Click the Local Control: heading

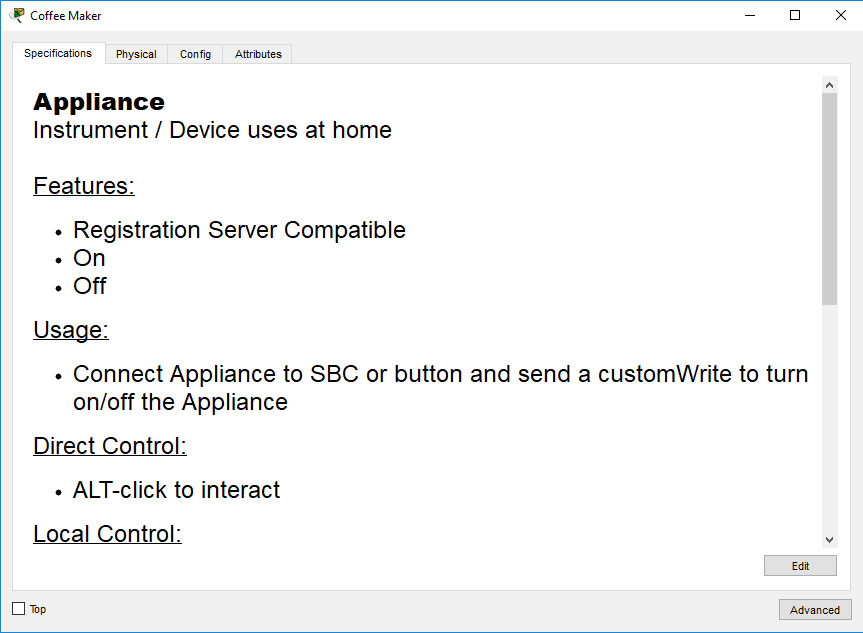pyautogui.click(x=107, y=534)
